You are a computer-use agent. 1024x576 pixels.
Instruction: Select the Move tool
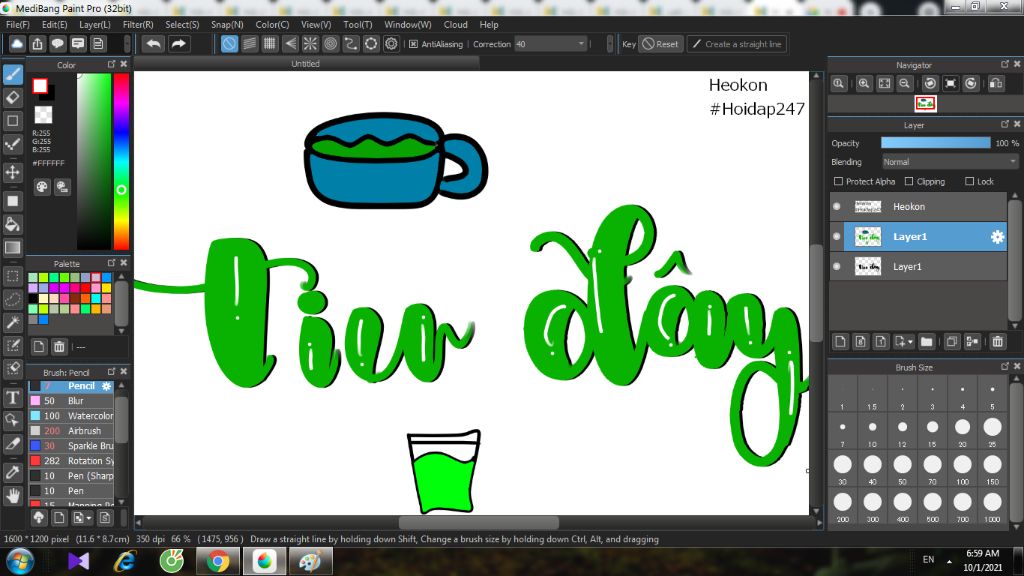[x=12, y=172]
